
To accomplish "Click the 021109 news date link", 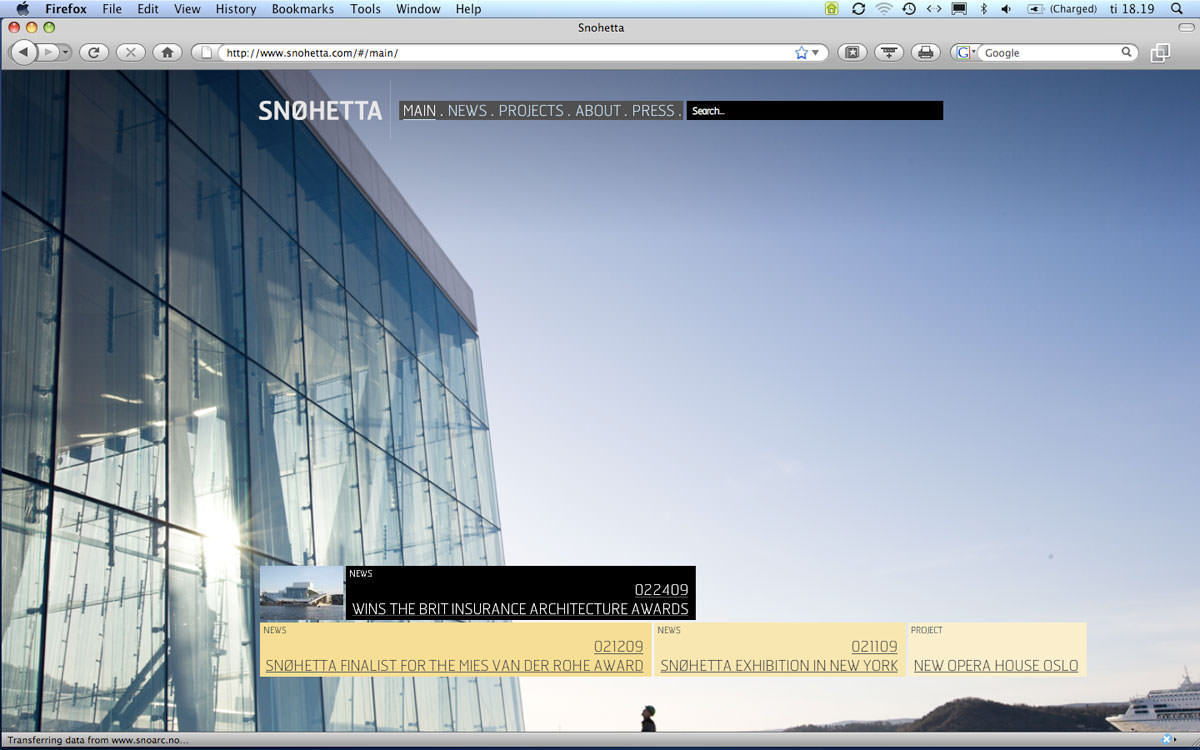I will click(874, 647).
